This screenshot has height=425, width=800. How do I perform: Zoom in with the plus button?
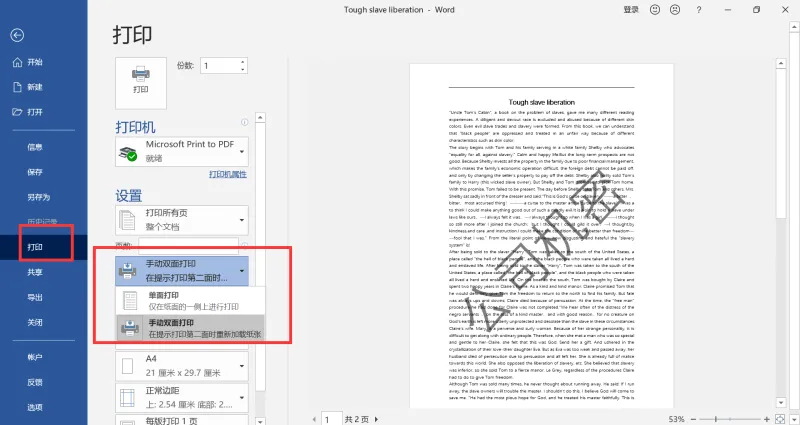point(766,419)
